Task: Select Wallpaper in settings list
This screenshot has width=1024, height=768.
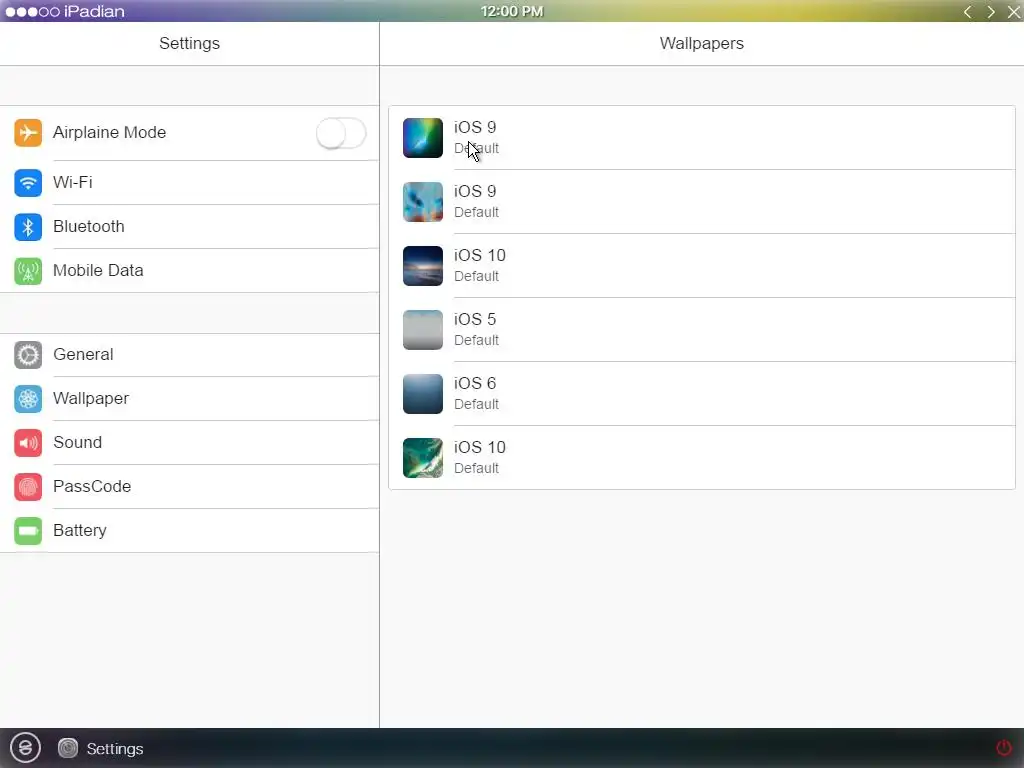Action: pos(189,398)
